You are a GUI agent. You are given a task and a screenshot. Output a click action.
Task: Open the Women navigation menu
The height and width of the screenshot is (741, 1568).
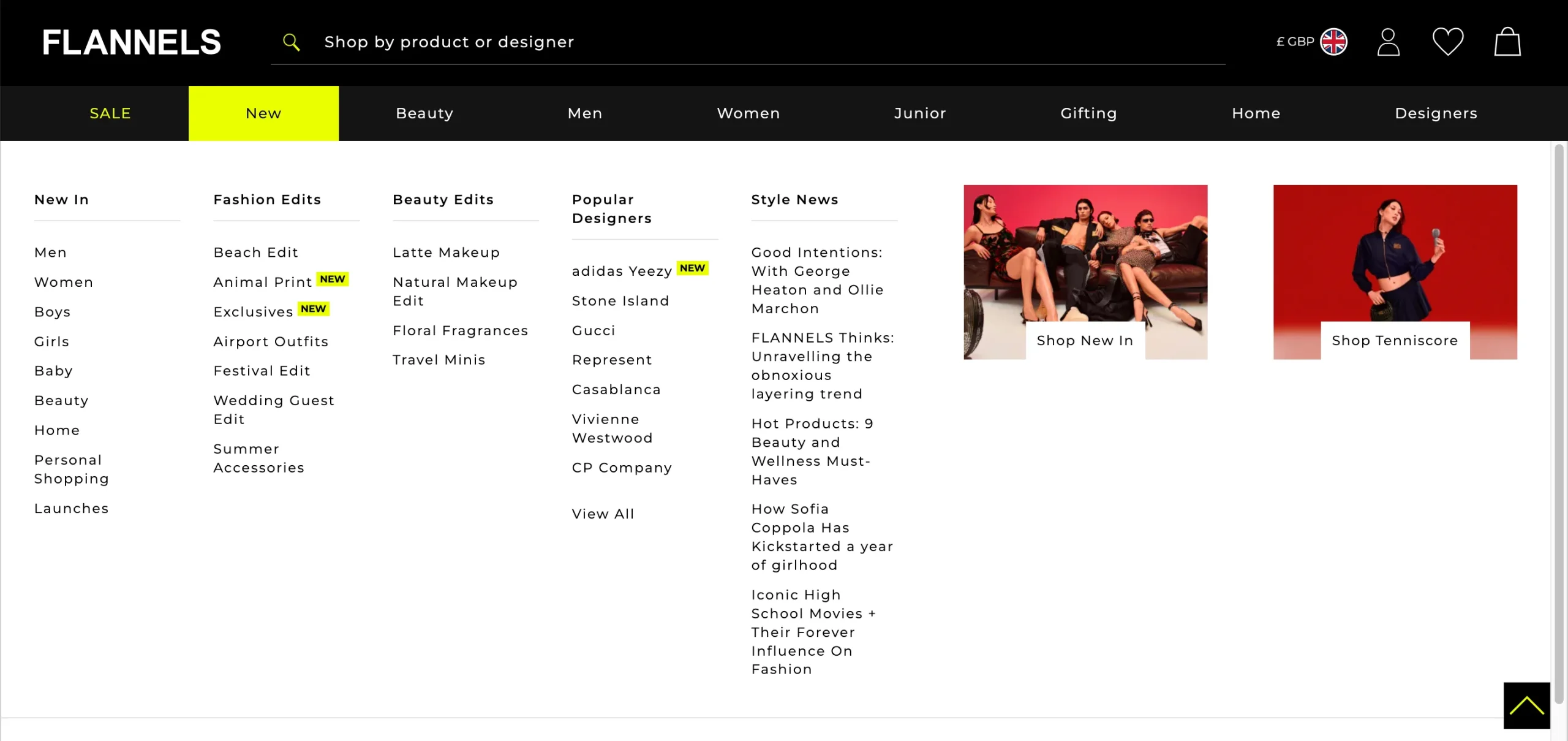pos(748,113)
